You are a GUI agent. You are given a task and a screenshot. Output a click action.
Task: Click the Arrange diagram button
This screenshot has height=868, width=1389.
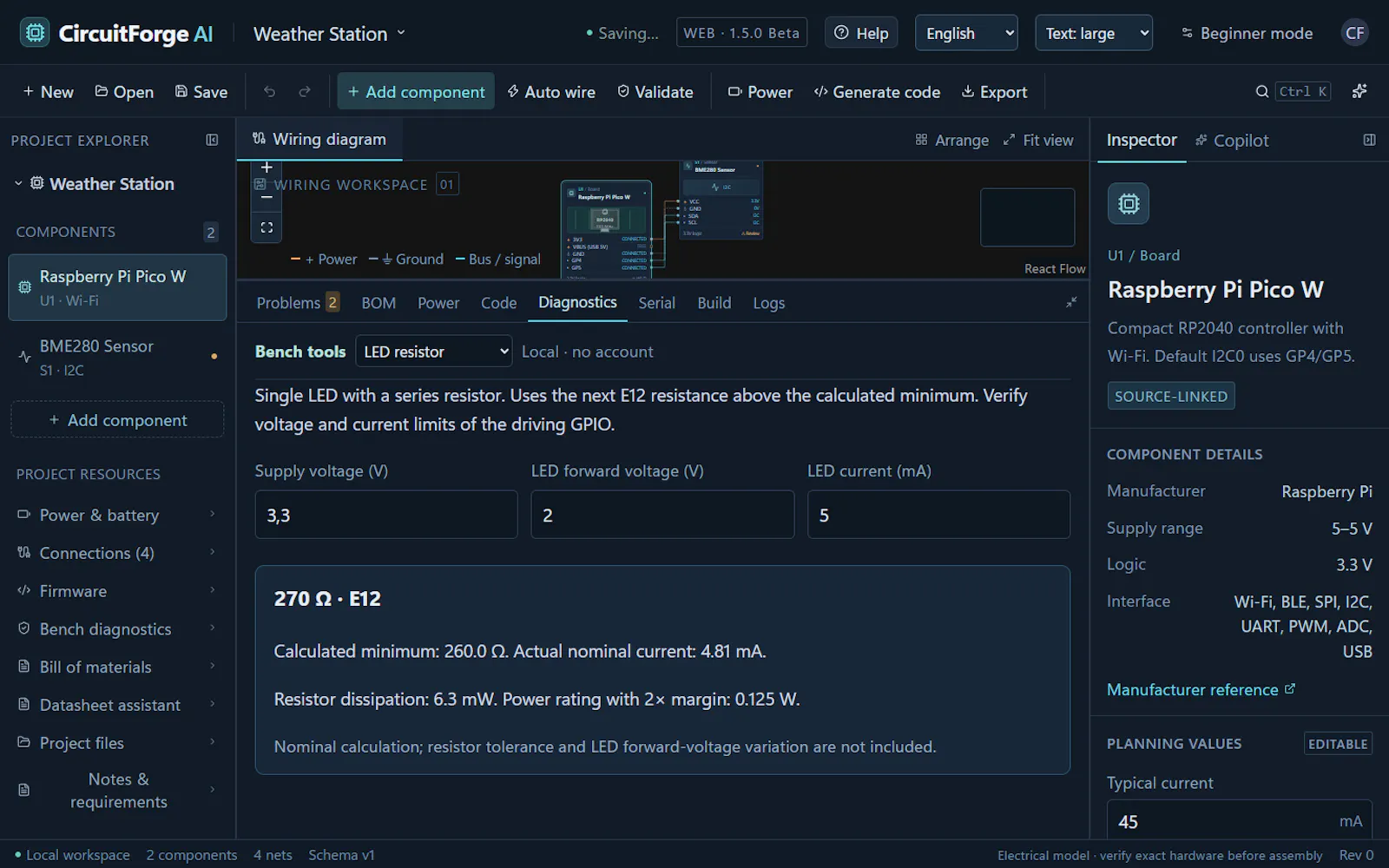click(951, 140)
